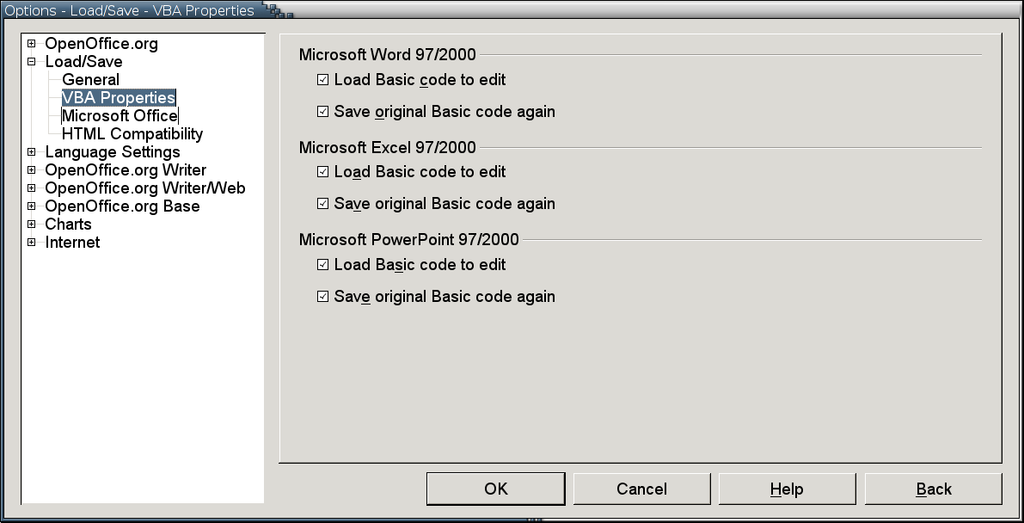Viewport: 1024px width, 523px height.
Task: Expand the OpenOffice.org Writer/Web node
Action: pyautogui.click(x=32, y=188)
